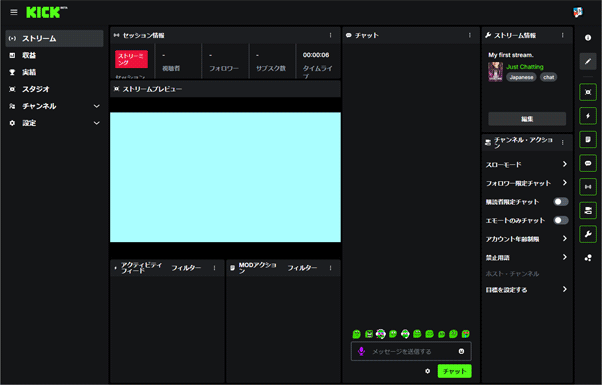Click the green チャット send button

point(455,371)
